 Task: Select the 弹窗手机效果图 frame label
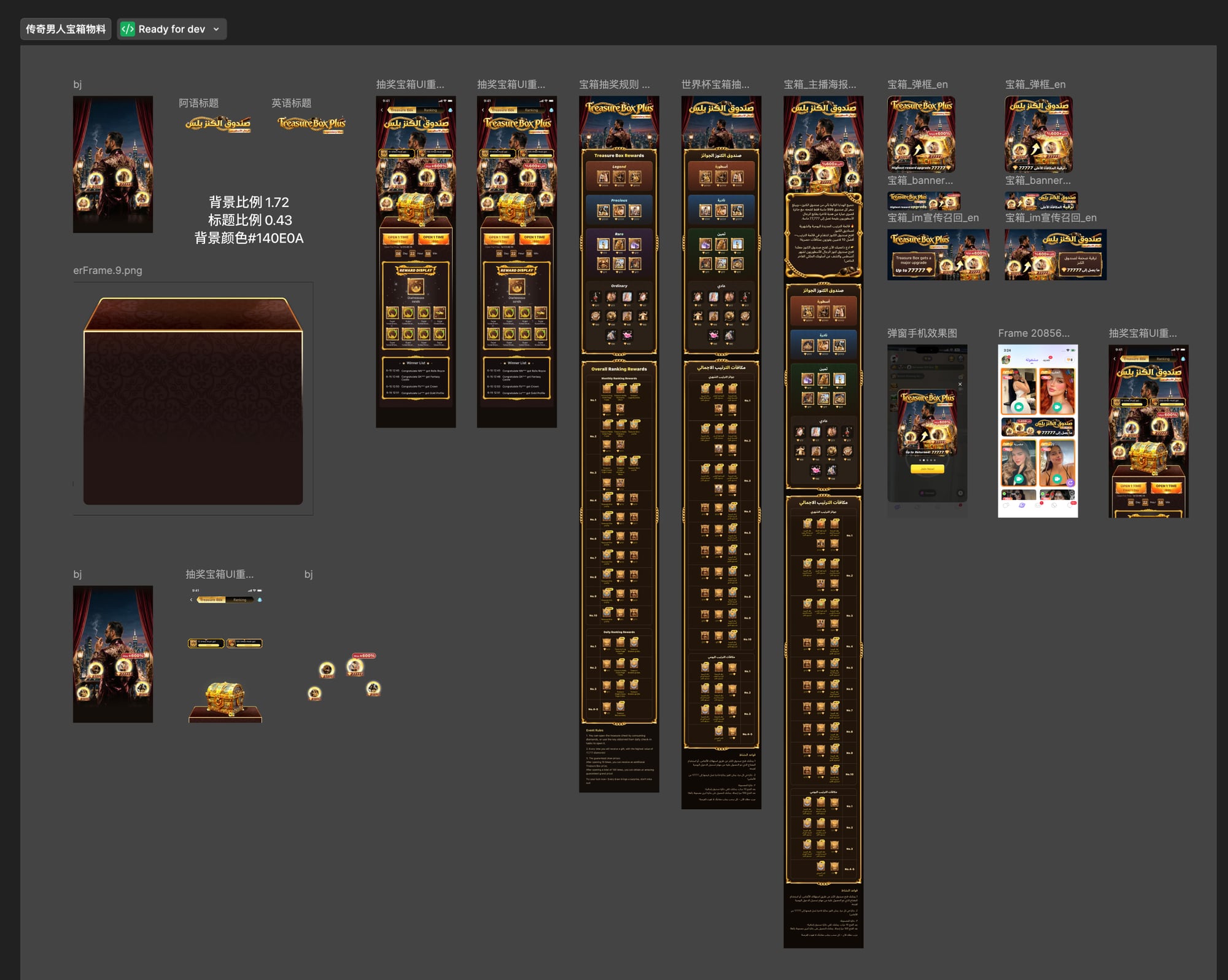tap(922, 333)
